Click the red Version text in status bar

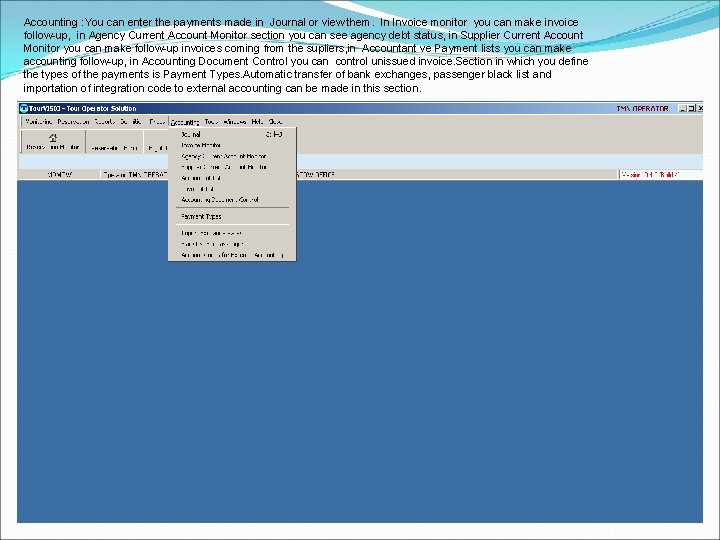pyautogui.click(x=650, y=174)
